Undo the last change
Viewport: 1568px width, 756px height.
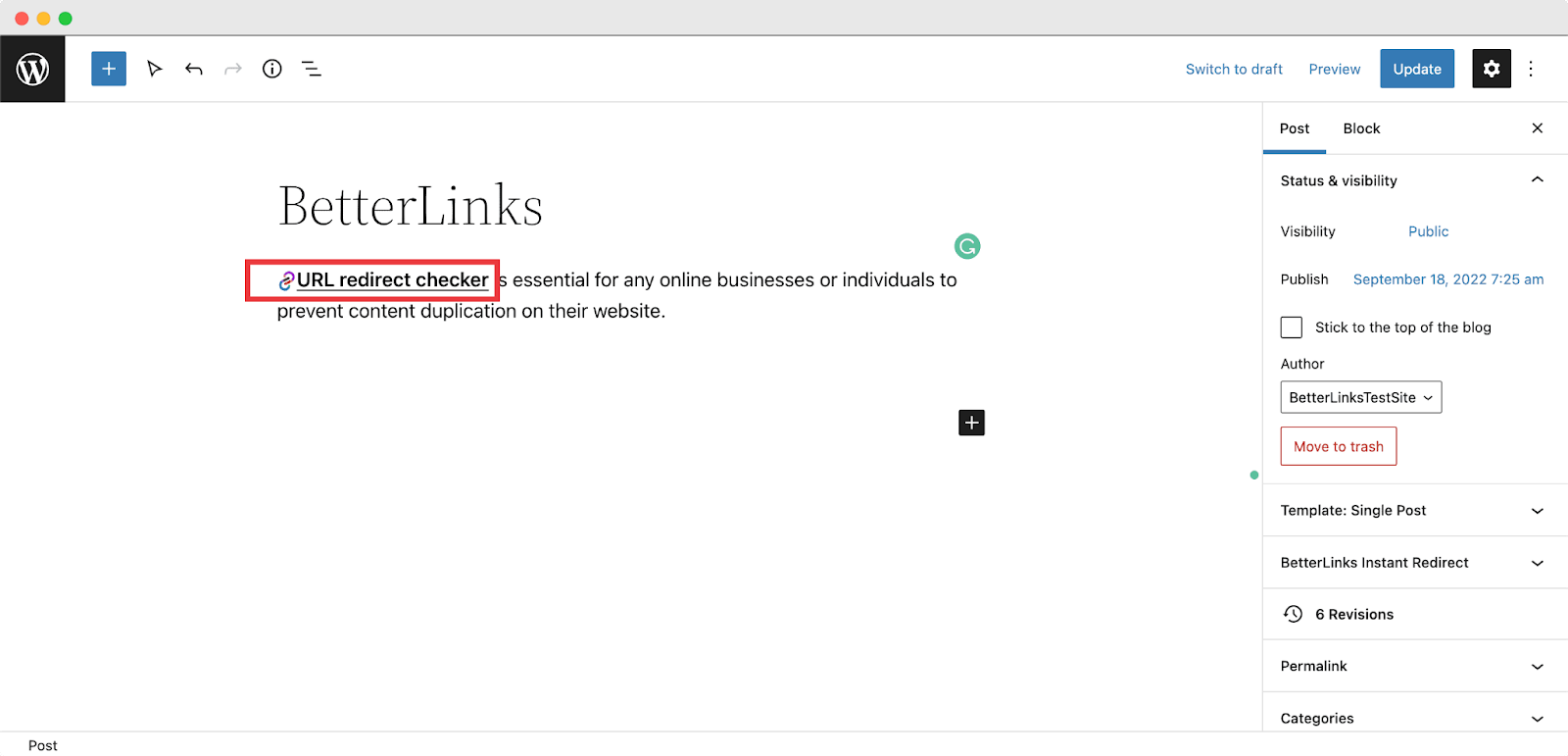(193, 69)
